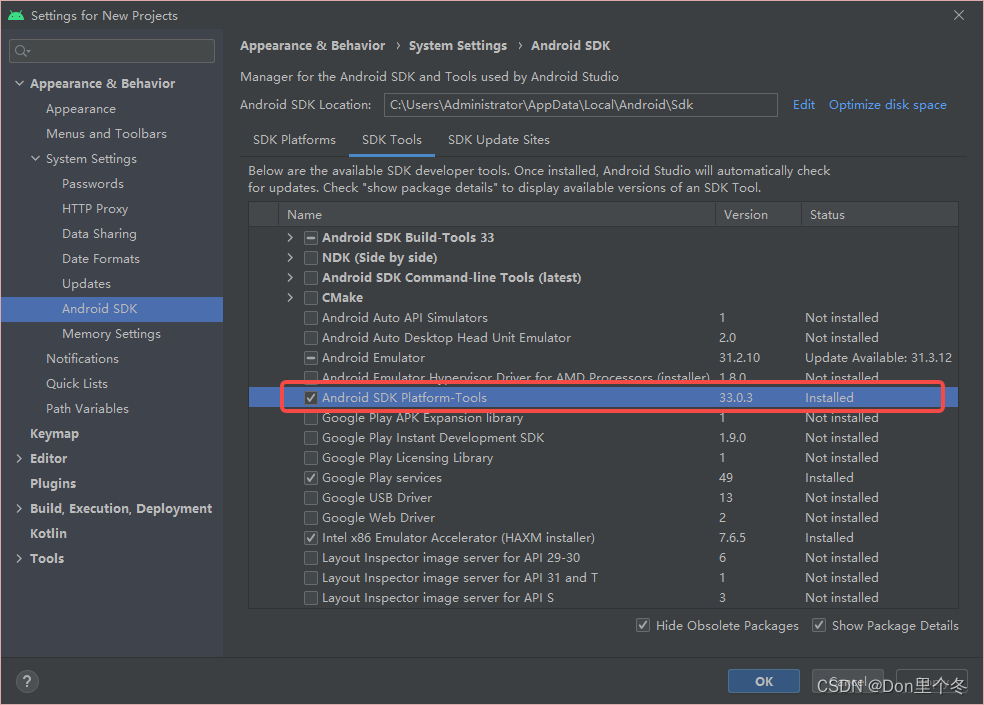The height and width of the screenshot is (705, 984).
Task: Uncheck Android SDK Platform-Tools checkbox
Action: coord(311,398)
